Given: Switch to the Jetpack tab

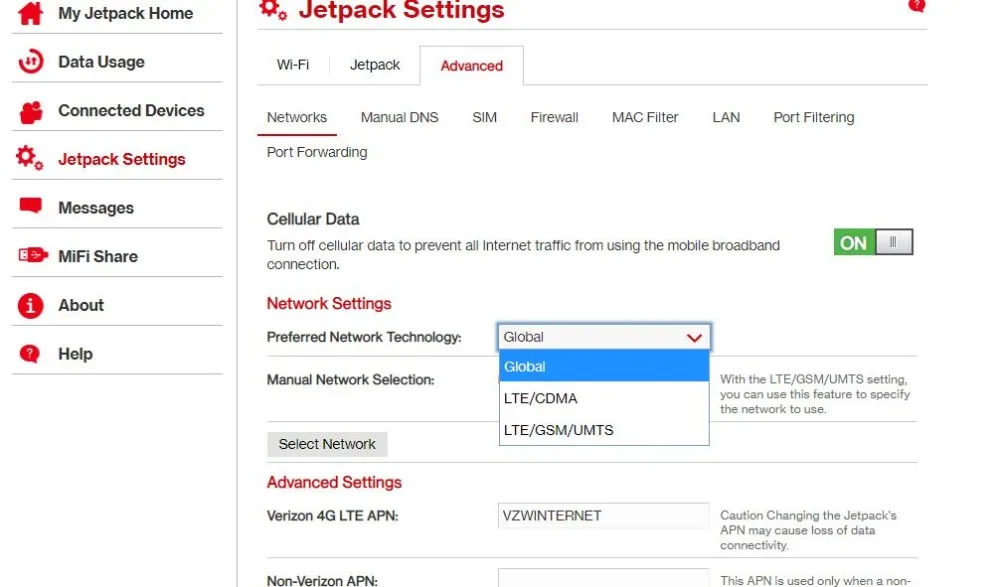Looking at the screenshot, I should 375,65.
